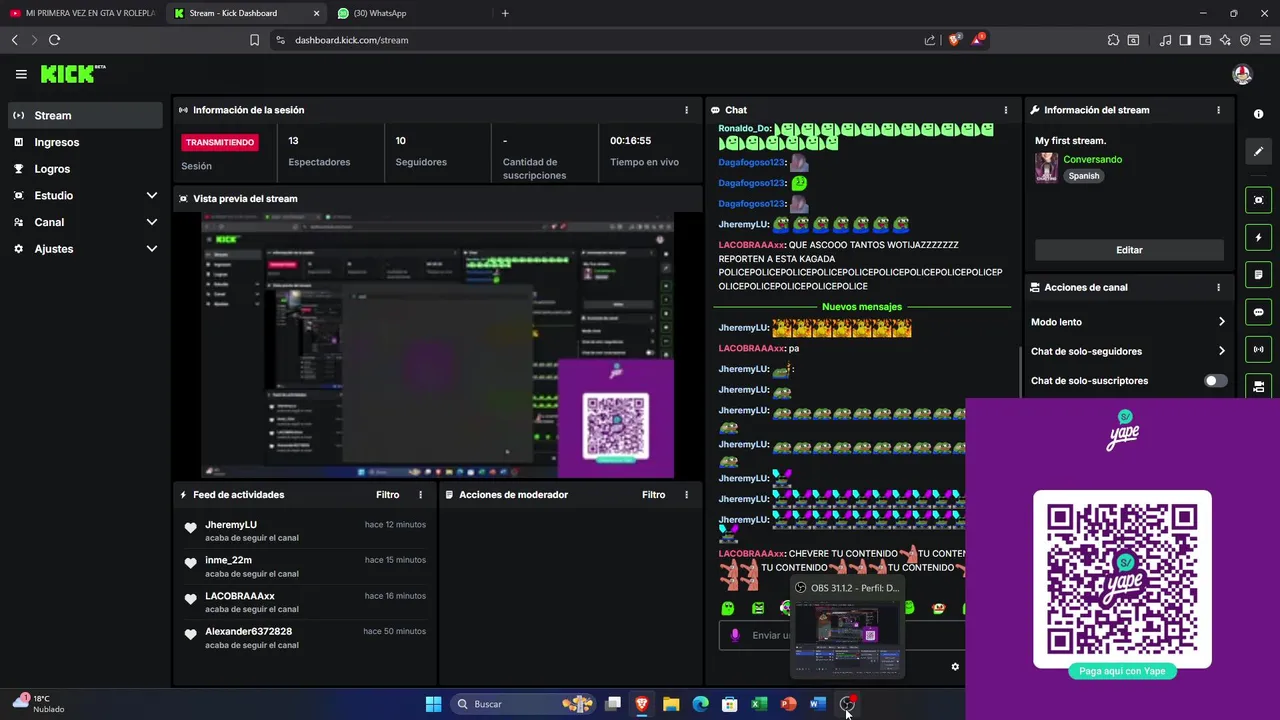Open Acciones de moderador kebab menu
Image resolution: width=1280 pixels, height=720 pixels.
coord(686,495)
